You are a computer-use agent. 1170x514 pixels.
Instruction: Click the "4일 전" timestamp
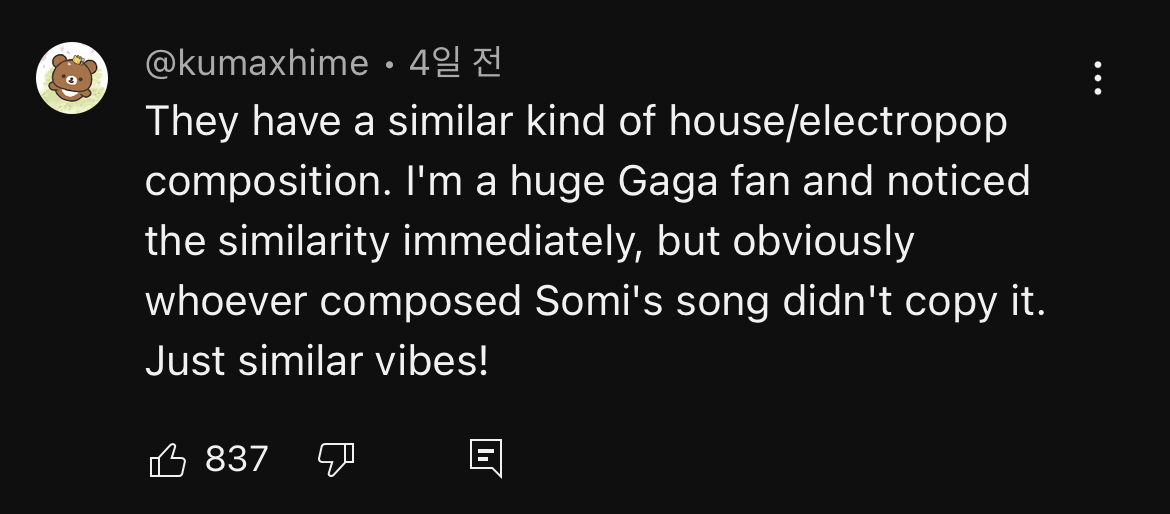(455, 64)
